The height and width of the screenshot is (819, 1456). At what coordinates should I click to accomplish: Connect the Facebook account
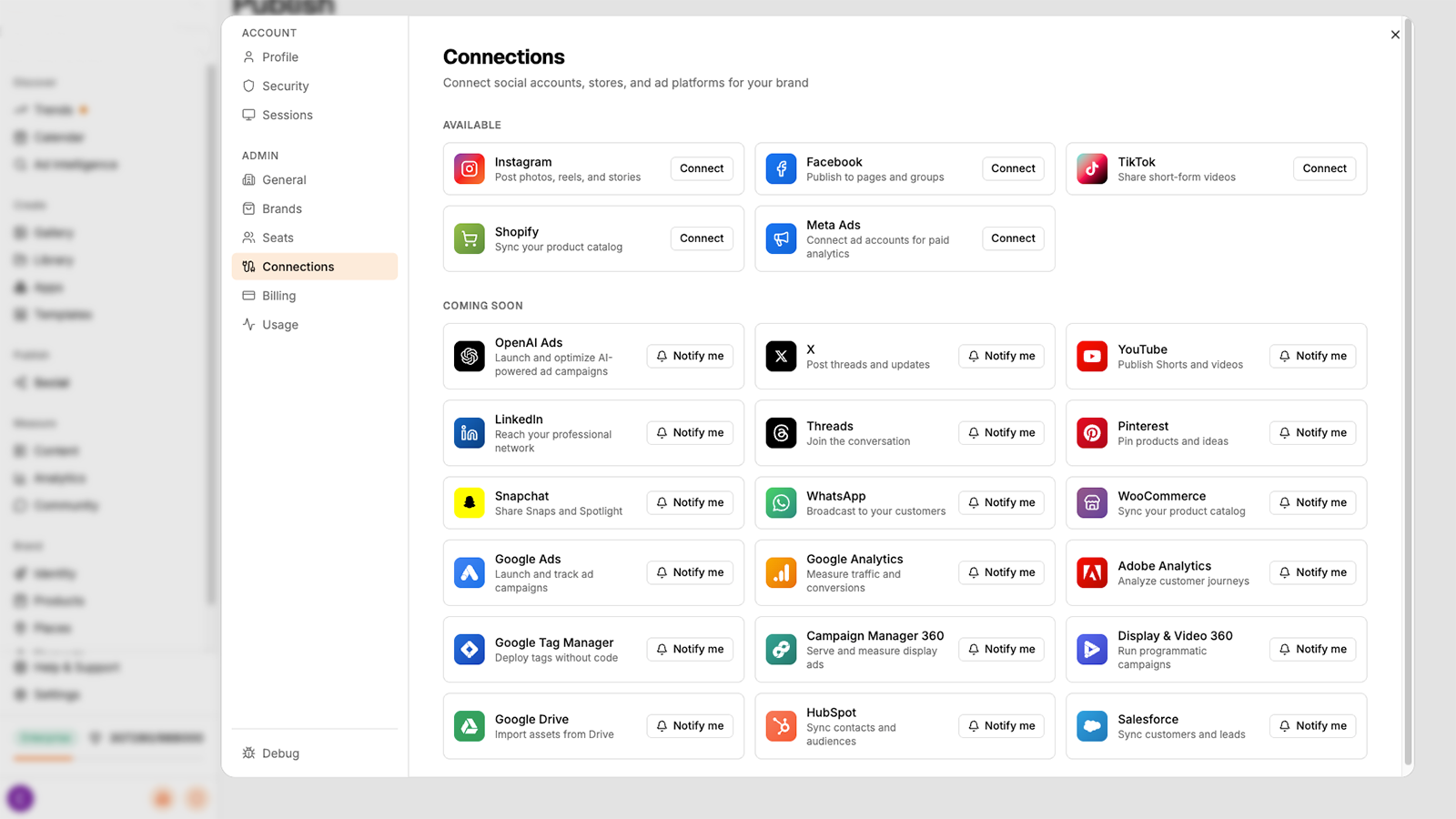[x=1013, y=168]
